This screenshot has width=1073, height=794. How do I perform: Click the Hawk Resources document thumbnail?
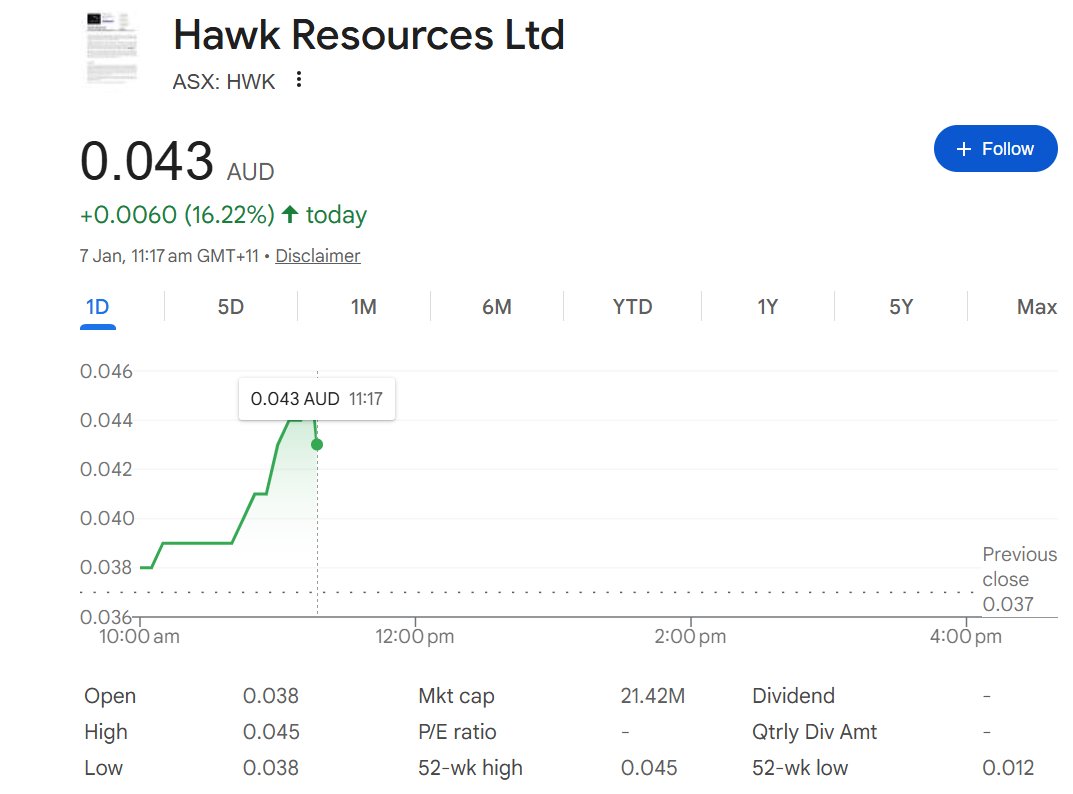112,48
